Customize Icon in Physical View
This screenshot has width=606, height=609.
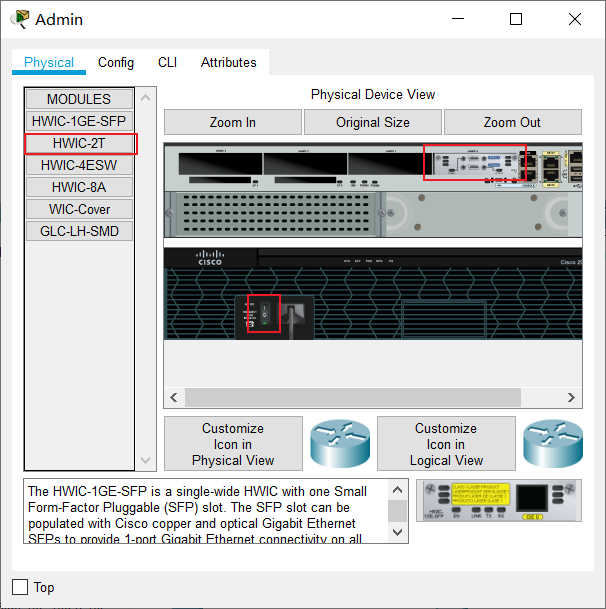(x=233, y=444)
